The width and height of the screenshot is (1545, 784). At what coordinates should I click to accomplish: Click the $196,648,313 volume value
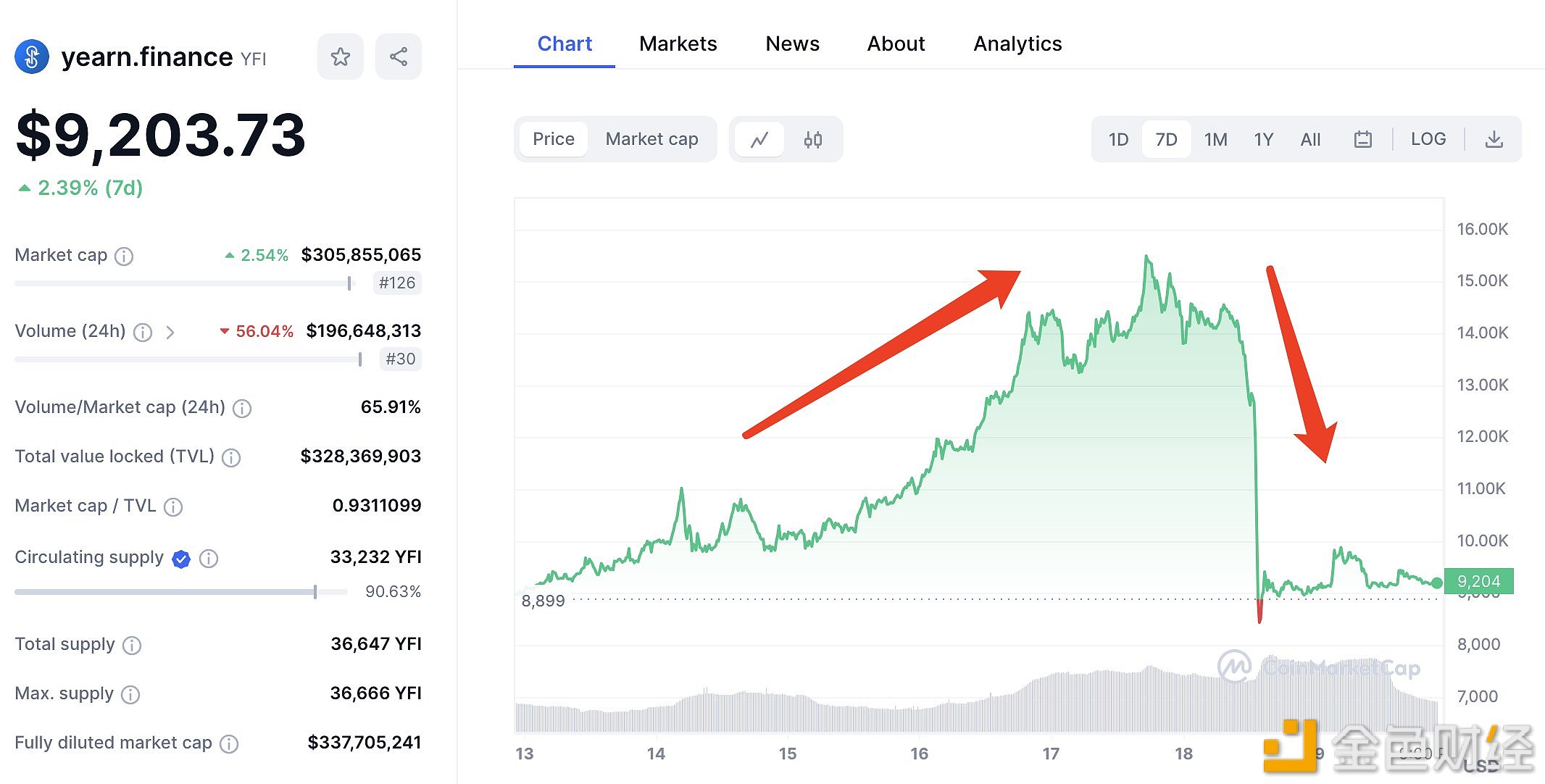364,331
